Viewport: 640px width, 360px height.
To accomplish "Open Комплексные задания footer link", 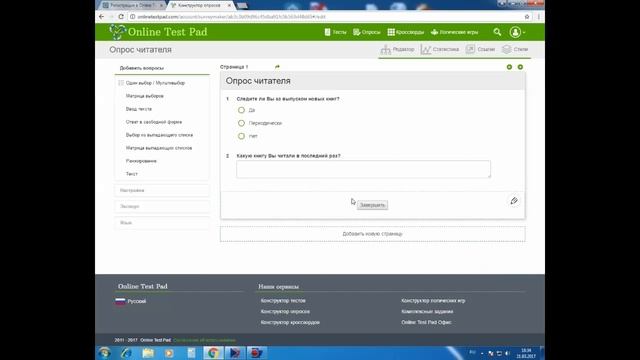I will [427, 311].
